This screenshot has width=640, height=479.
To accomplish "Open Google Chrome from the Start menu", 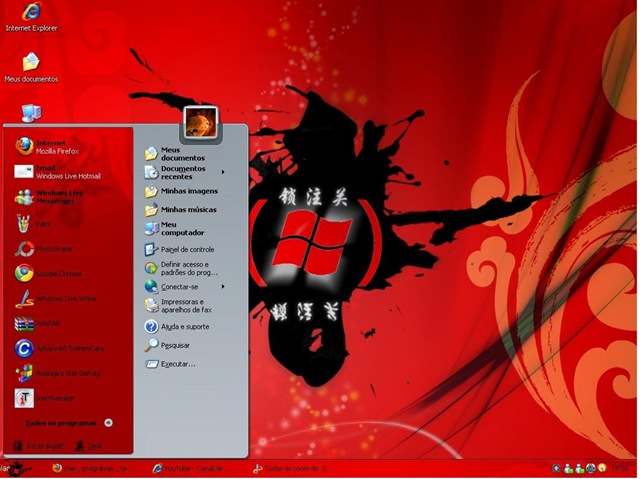I will [48, 273].
